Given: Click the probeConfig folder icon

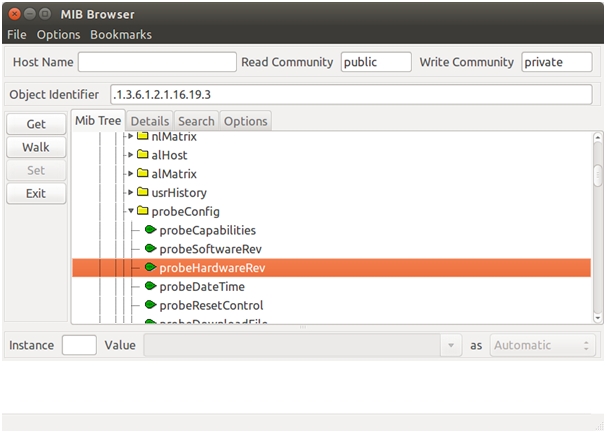Looking at the screenshot, I should [x=142, y=211].
